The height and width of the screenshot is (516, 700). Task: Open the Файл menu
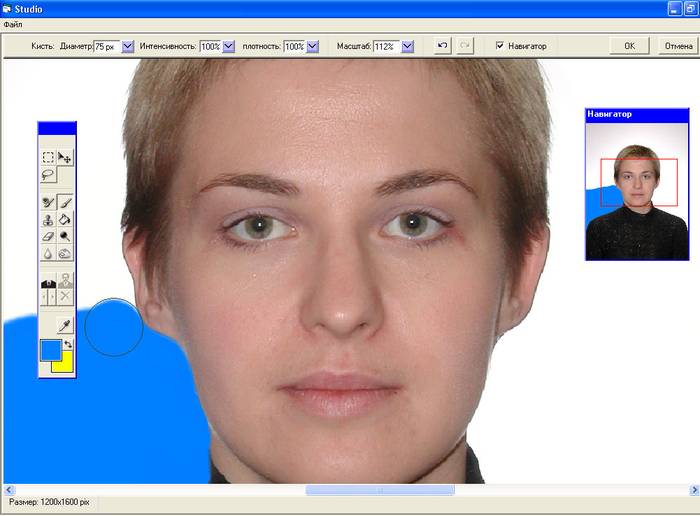coord(13,23)
